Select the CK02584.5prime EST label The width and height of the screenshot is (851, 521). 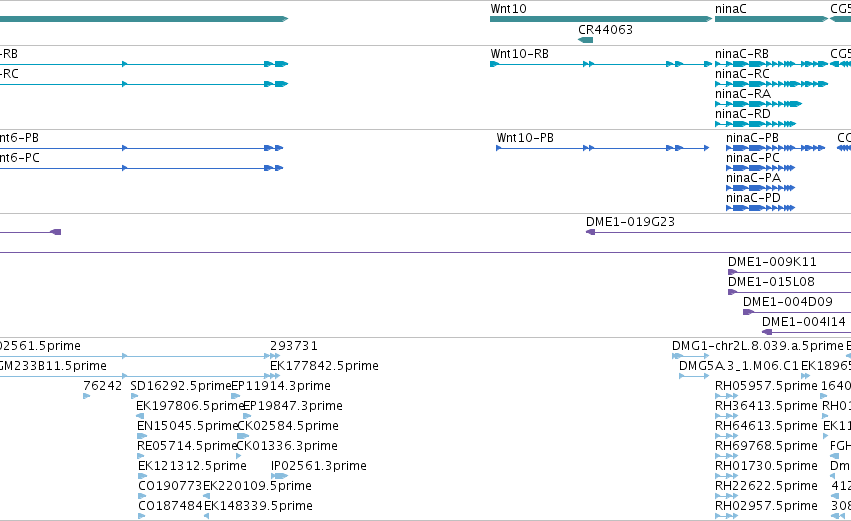pyautogui.click(x=288, y=427)
